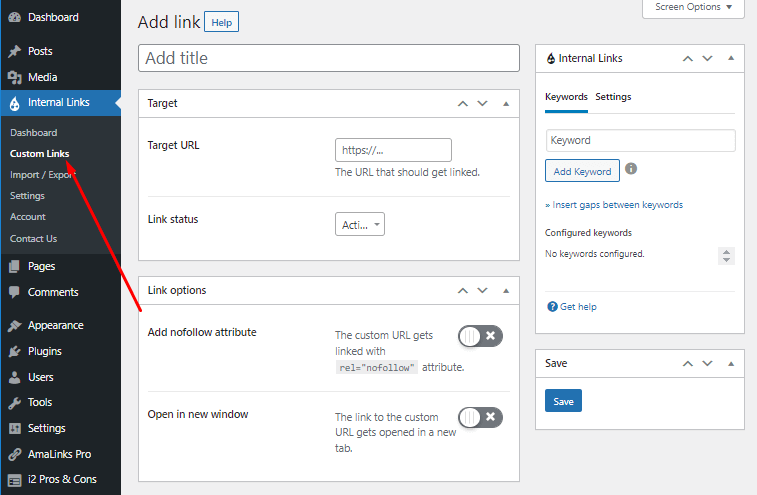Move the Internal Links panel down

[707, 58]
